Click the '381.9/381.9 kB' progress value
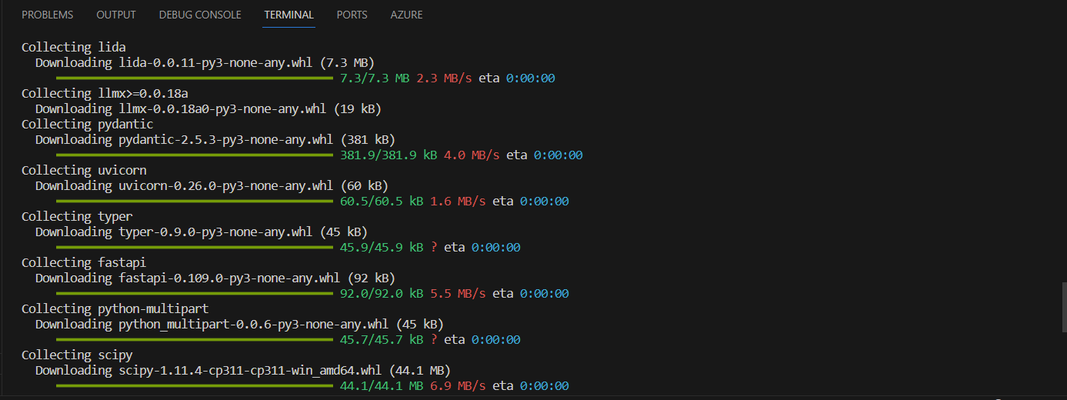The height and width of the screenshot is (400, 1067). point(389,155)
